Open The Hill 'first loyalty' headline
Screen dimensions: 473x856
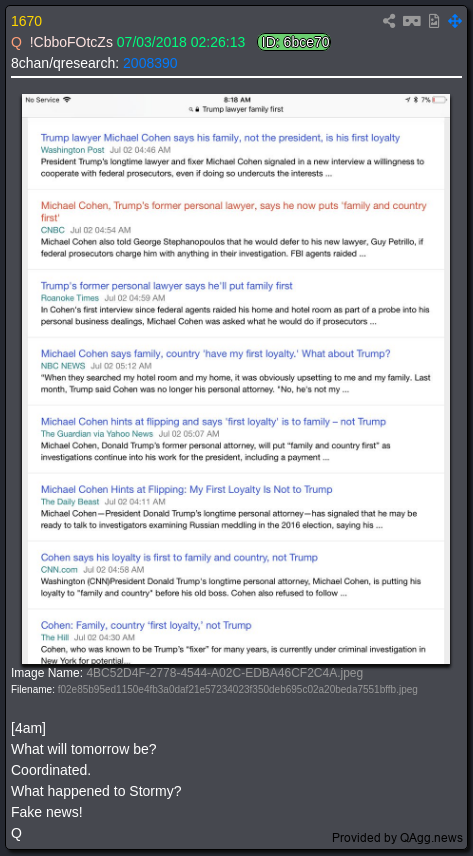[x=146, y=625]
